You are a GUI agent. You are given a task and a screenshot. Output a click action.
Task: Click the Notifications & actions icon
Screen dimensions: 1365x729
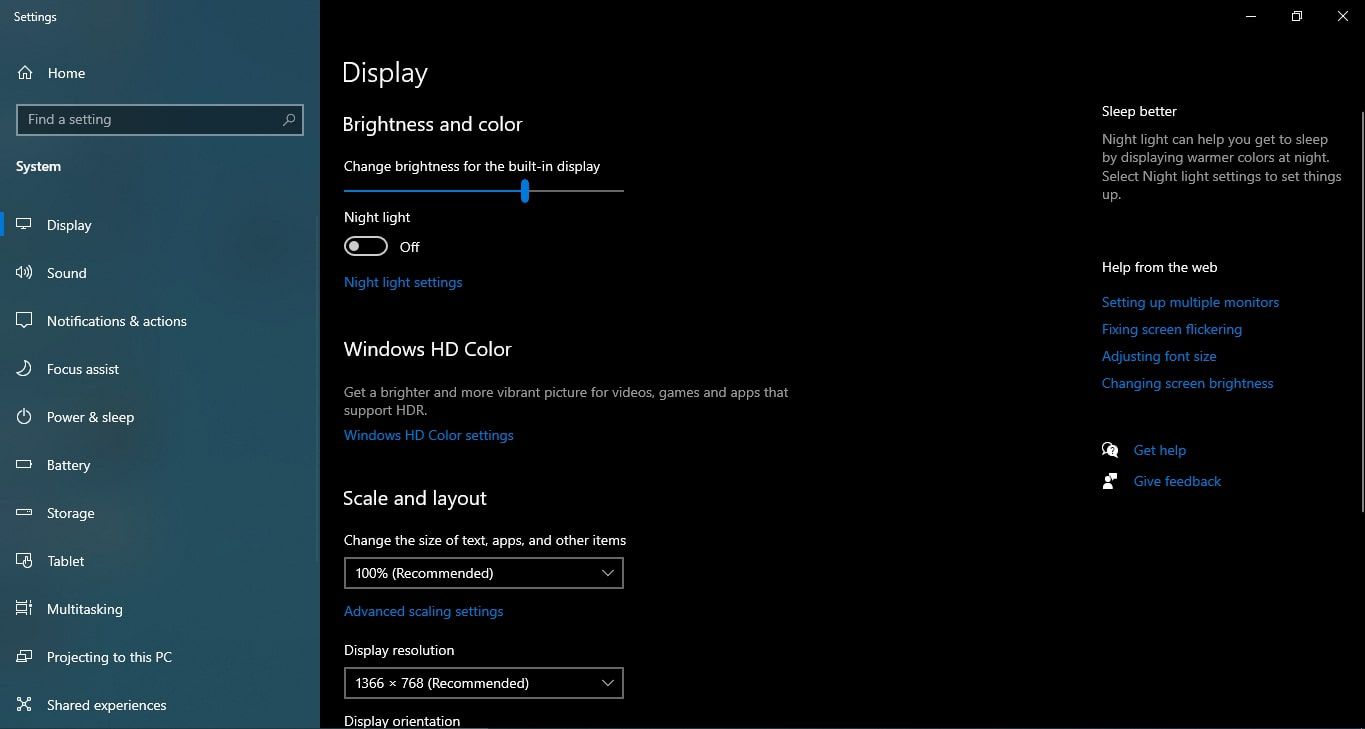[x=25, y=321]
